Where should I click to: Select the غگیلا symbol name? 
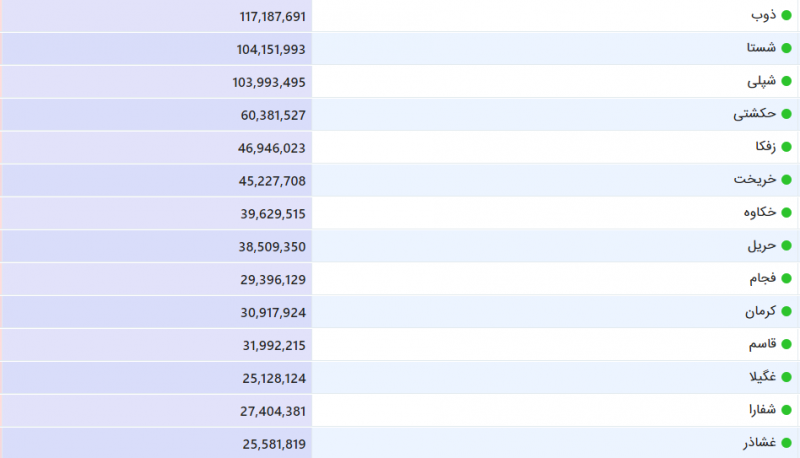762,377
